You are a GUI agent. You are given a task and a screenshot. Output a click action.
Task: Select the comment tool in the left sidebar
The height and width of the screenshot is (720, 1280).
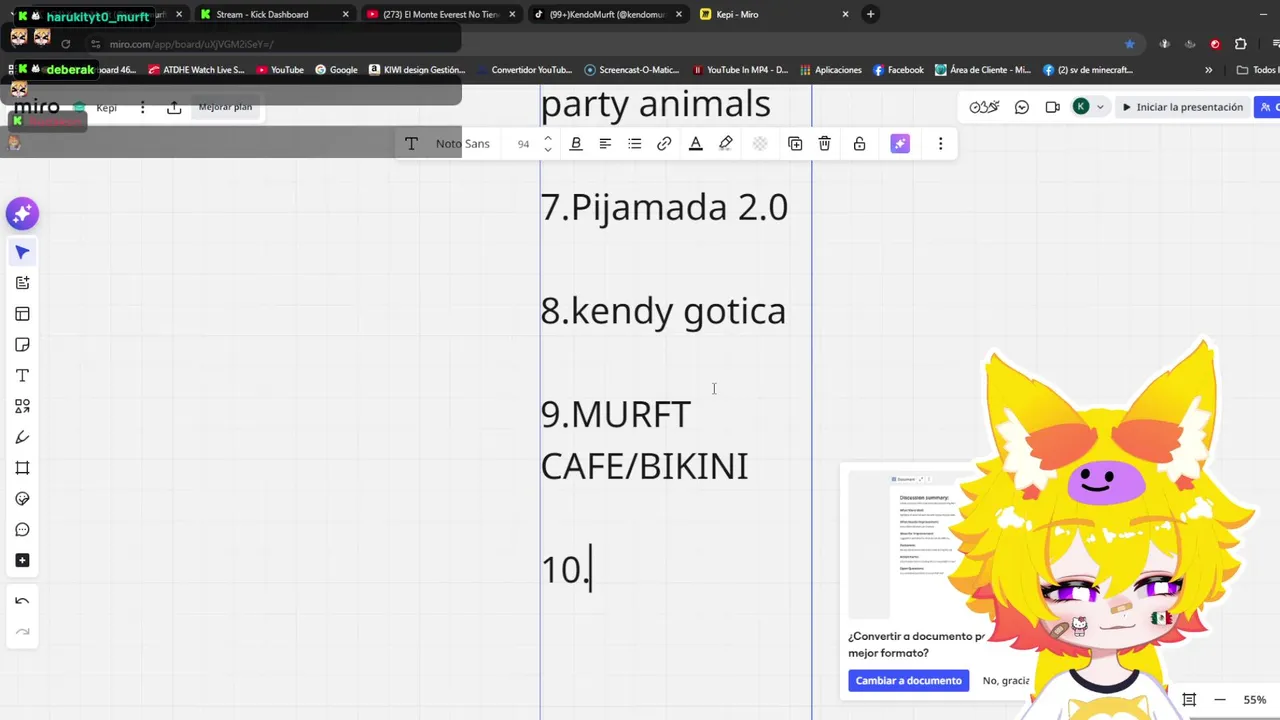pyautogui.click(x=22, y=529)
